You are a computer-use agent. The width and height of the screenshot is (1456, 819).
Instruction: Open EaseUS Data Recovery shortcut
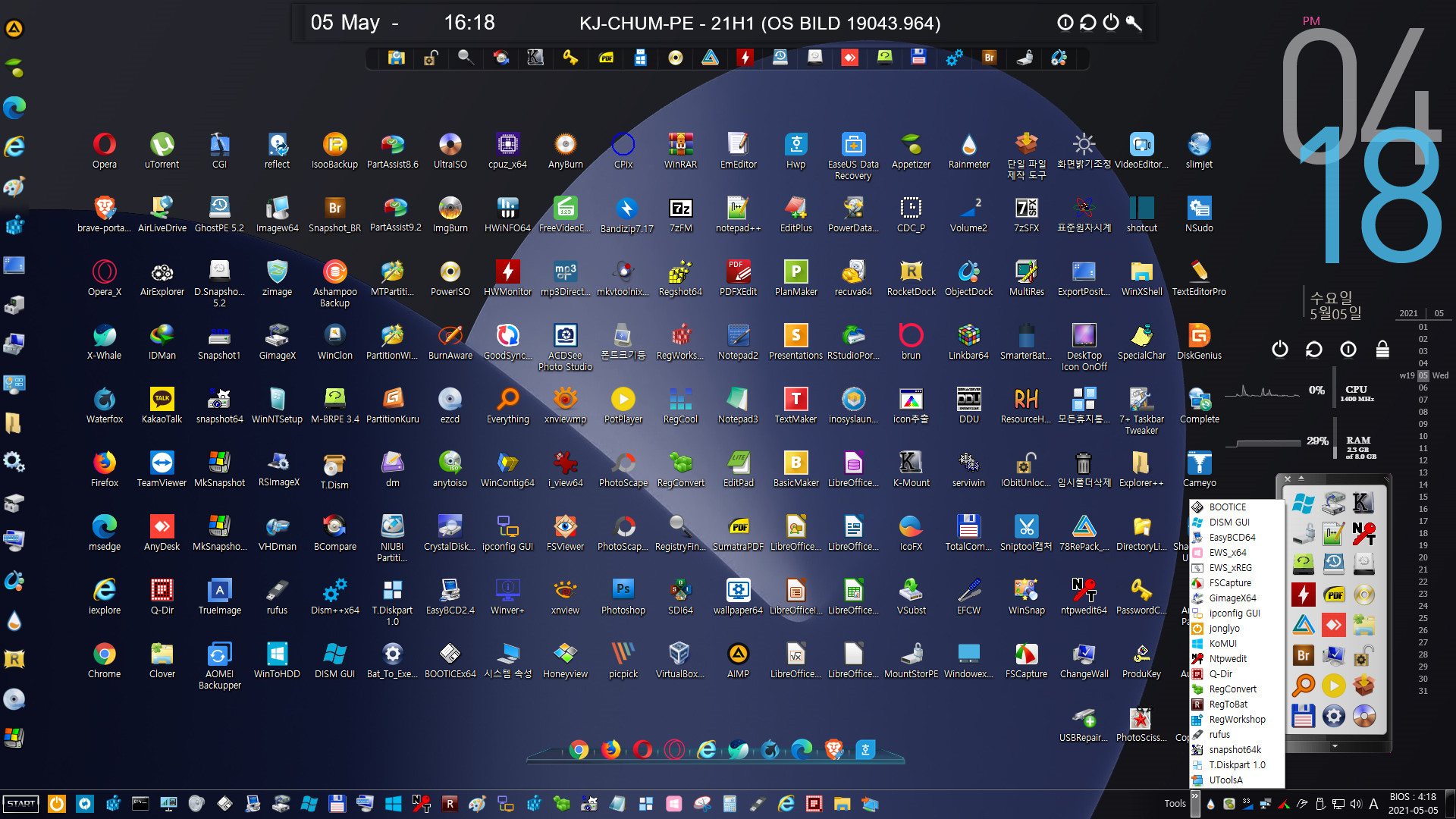pos(853,155)
